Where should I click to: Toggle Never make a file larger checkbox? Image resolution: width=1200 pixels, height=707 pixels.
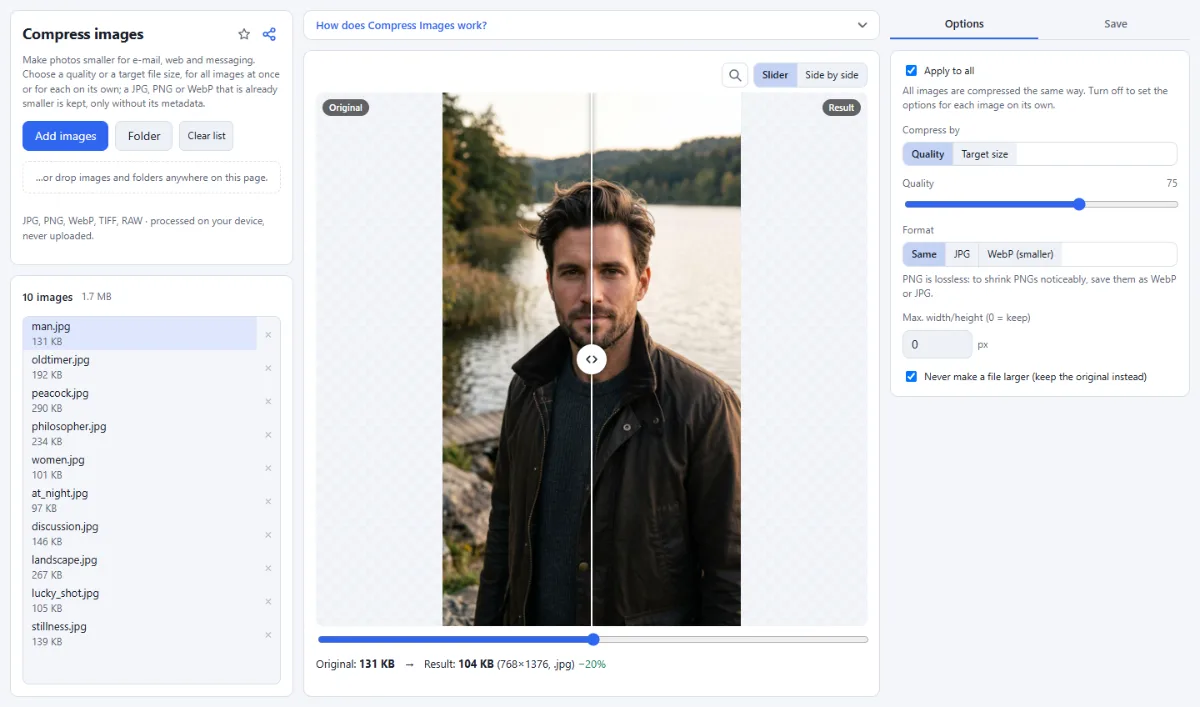(x=911, y=377)
